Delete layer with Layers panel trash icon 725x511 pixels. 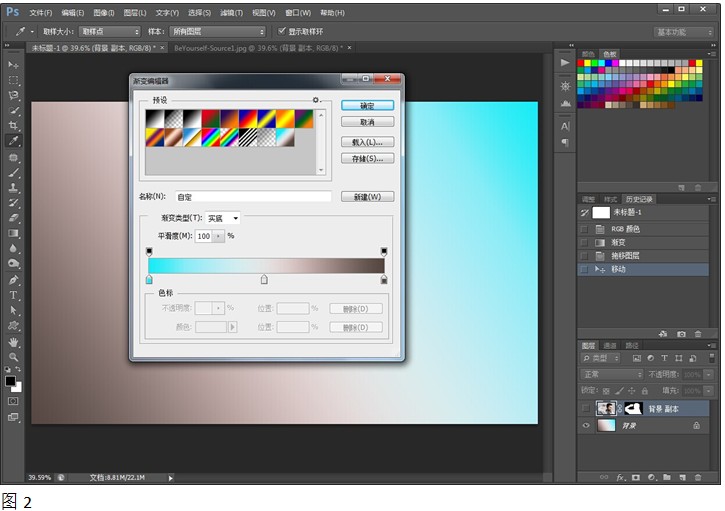click(x=698, y=477)
